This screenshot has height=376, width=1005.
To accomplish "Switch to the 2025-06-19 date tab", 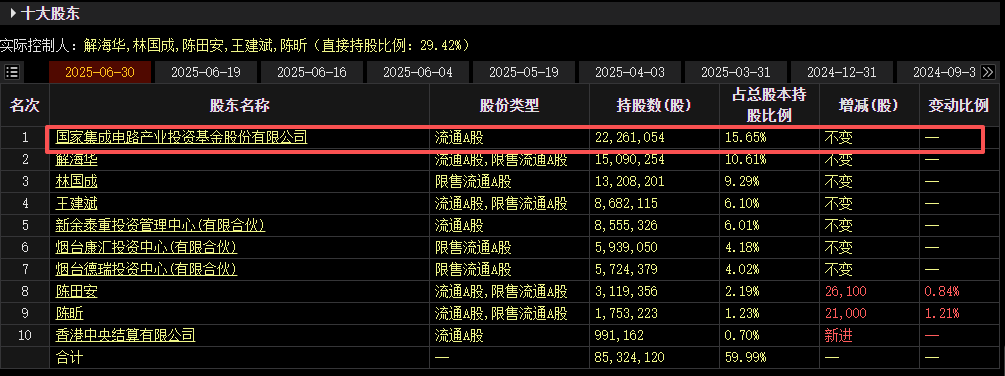I will coord(206,72).
